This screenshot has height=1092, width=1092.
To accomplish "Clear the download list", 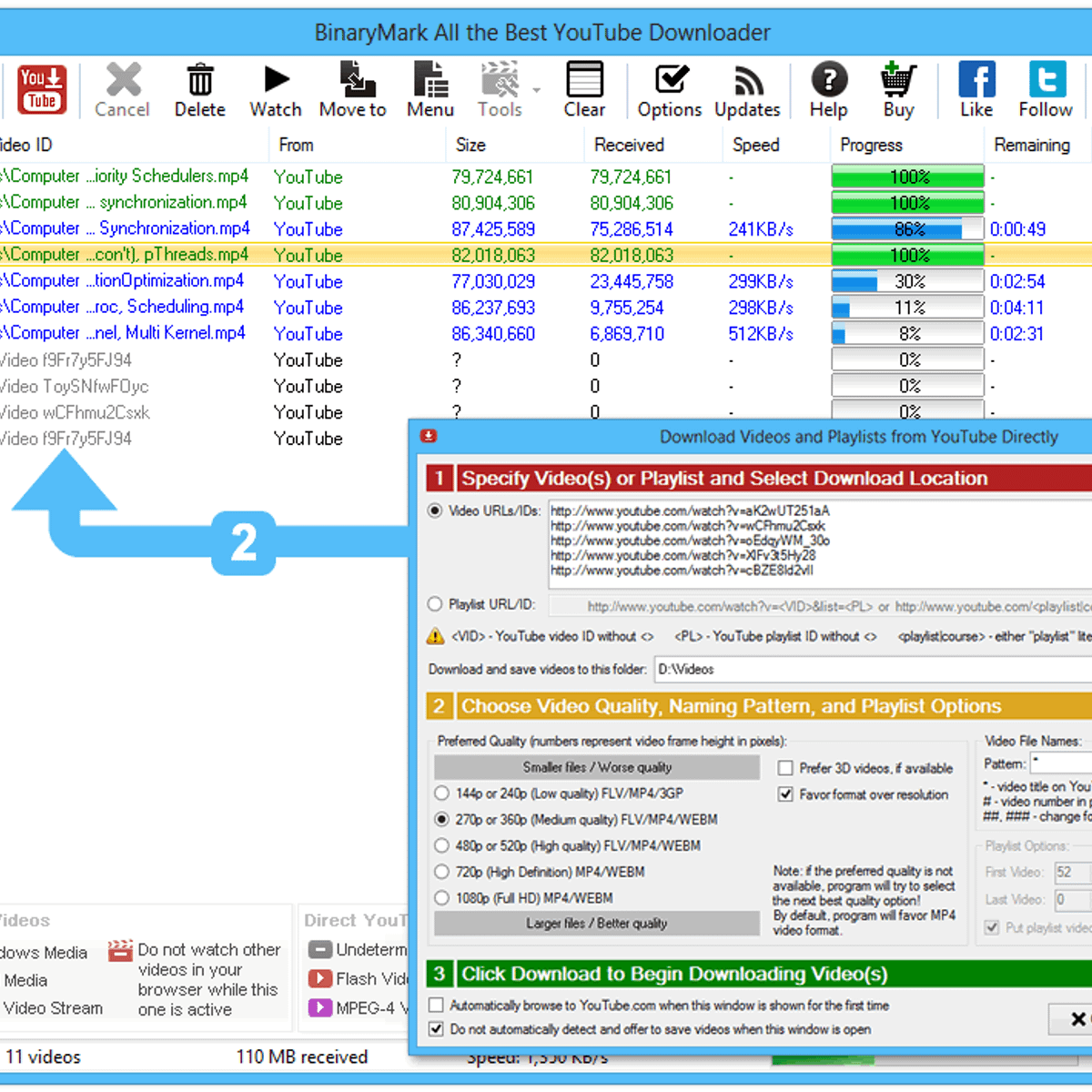I will [x=584, y=90].
